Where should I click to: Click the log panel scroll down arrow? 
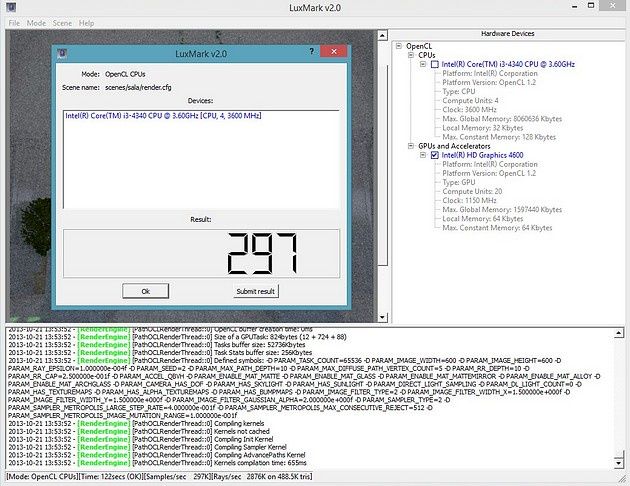click(x=619, y=463)
